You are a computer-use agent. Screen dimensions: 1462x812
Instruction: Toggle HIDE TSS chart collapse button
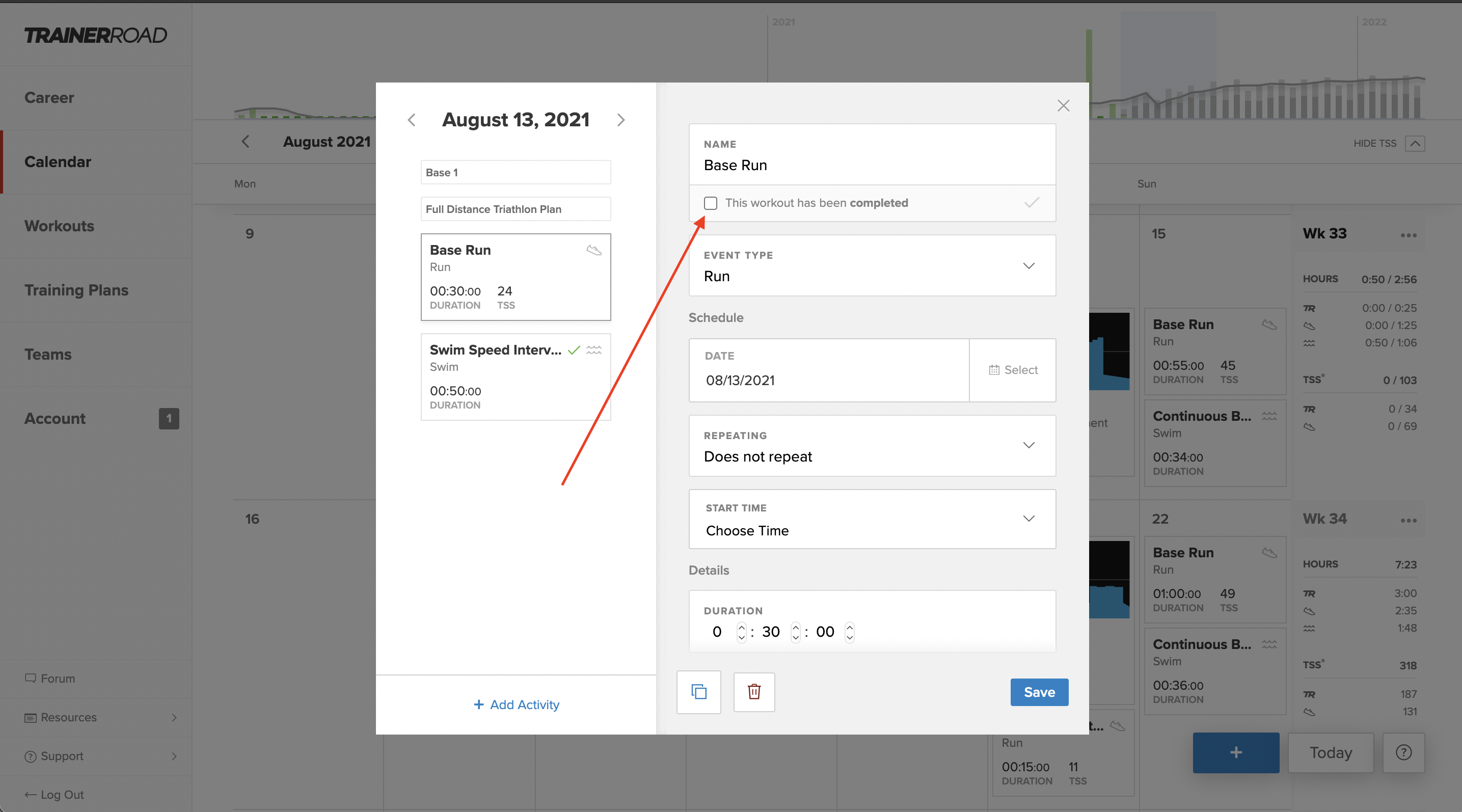(1415, 144)
